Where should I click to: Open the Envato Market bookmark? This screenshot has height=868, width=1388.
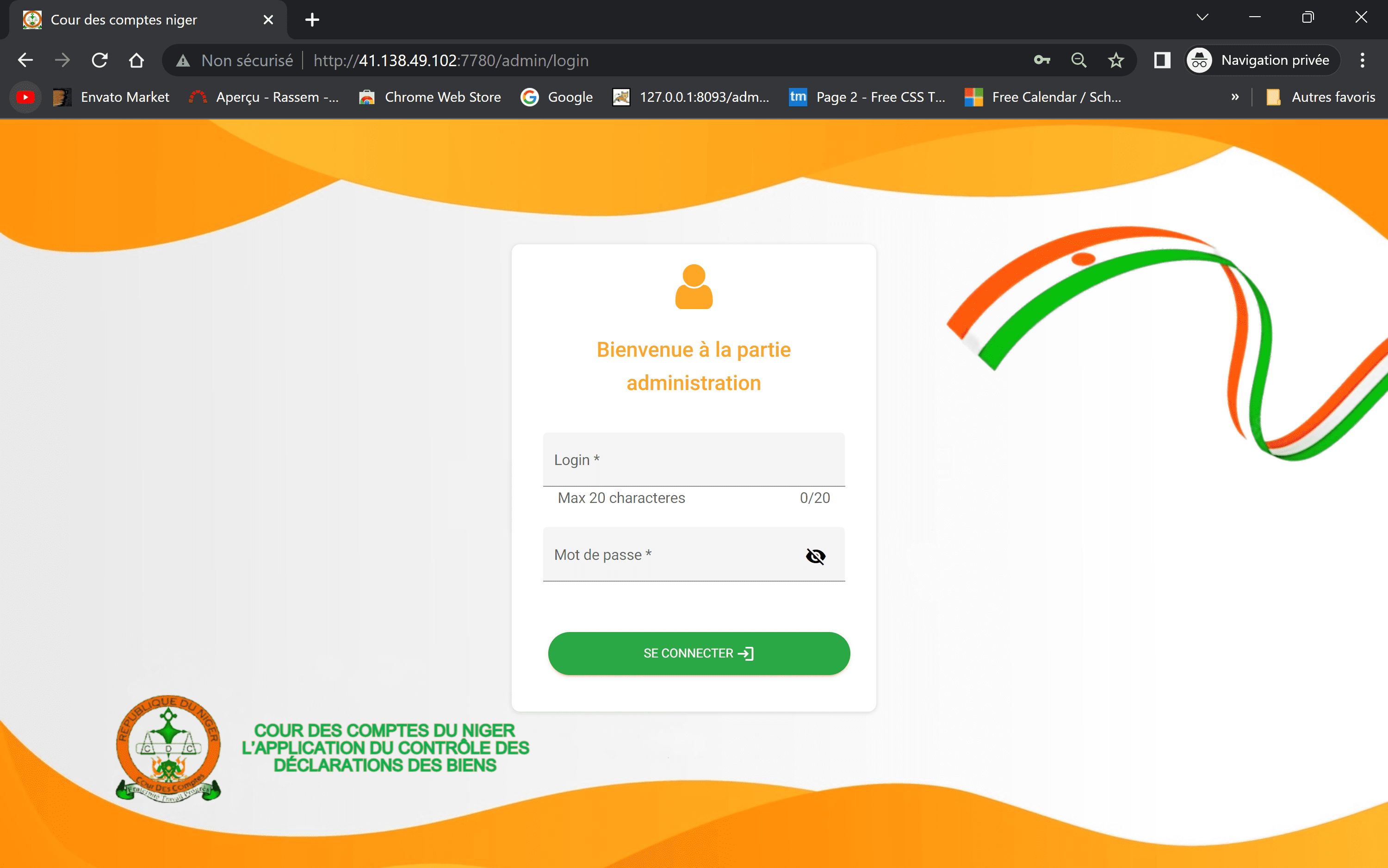point(112,97)
